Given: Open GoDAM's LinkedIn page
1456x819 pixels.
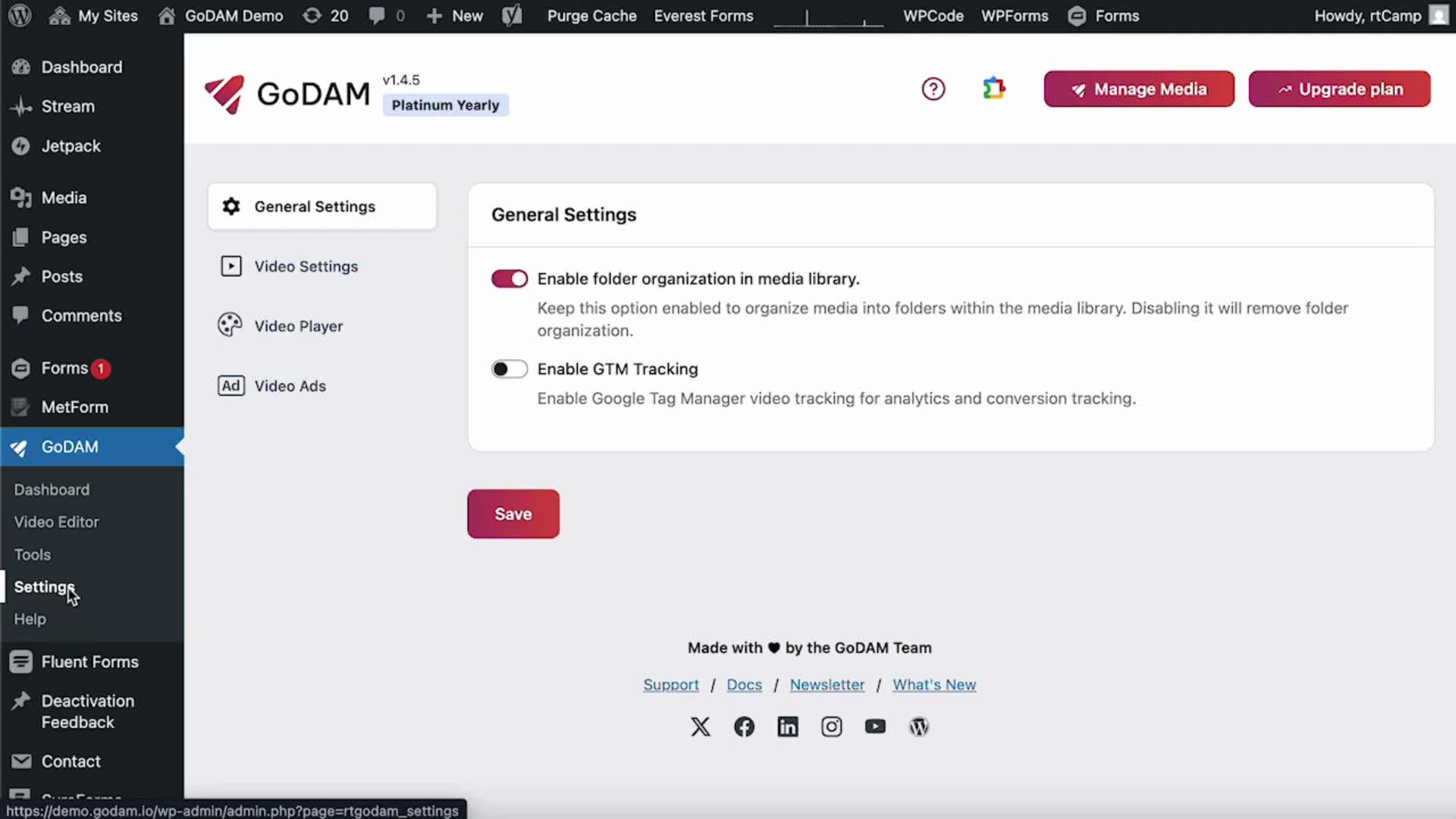Looking at the screenshot, I should point(788,726).
